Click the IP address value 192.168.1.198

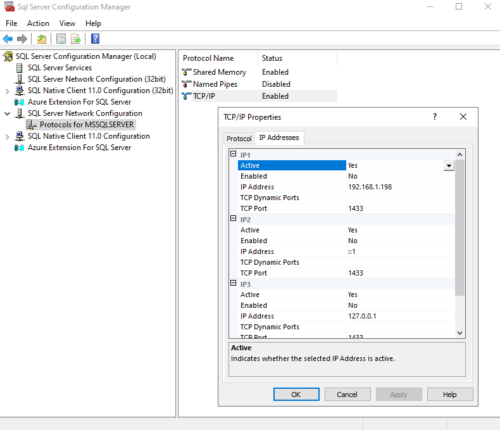[370, 187]
